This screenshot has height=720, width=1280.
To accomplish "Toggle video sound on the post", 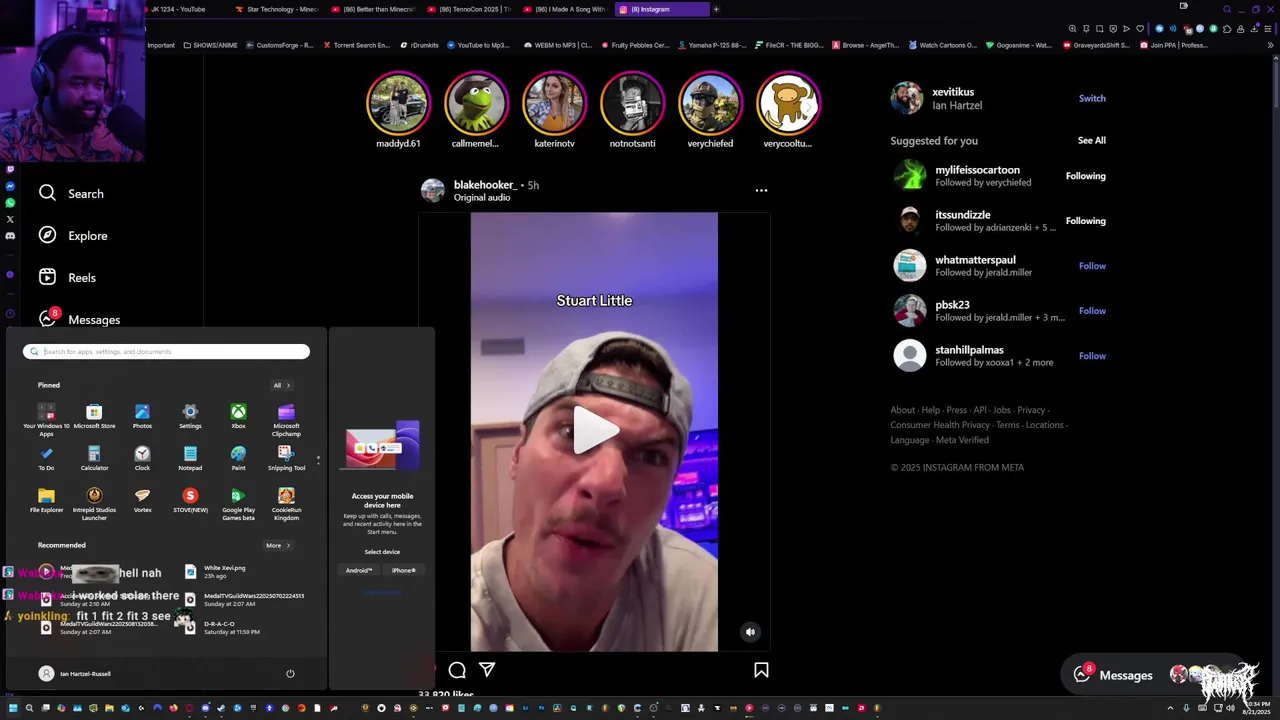I will tap(750, 631).
